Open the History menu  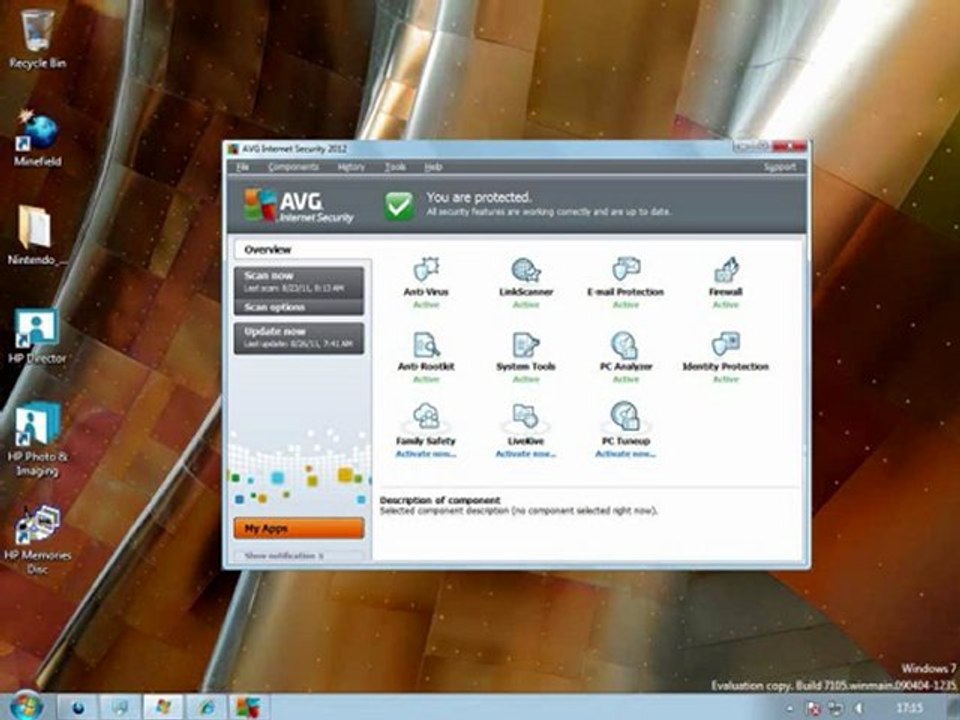(x=351, y=167)
